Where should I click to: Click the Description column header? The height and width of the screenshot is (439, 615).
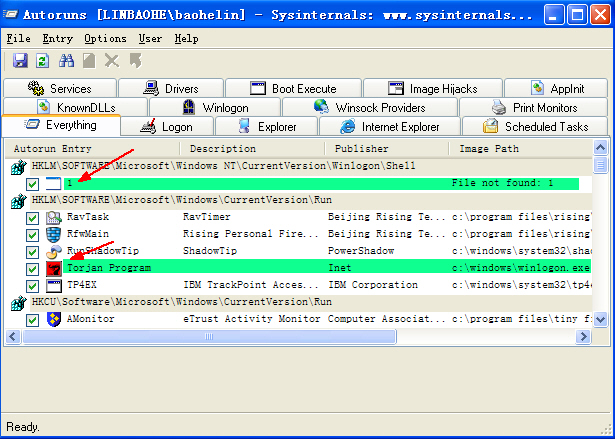coord(252,149)
